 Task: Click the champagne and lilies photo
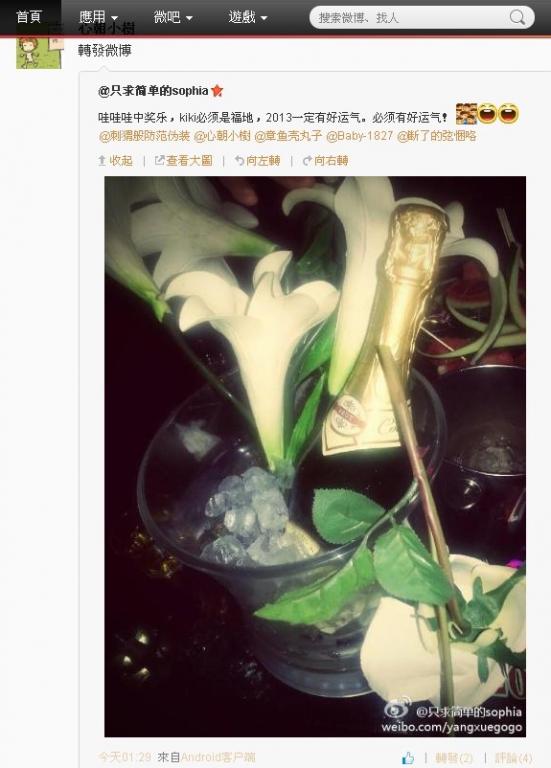[315, 456]
